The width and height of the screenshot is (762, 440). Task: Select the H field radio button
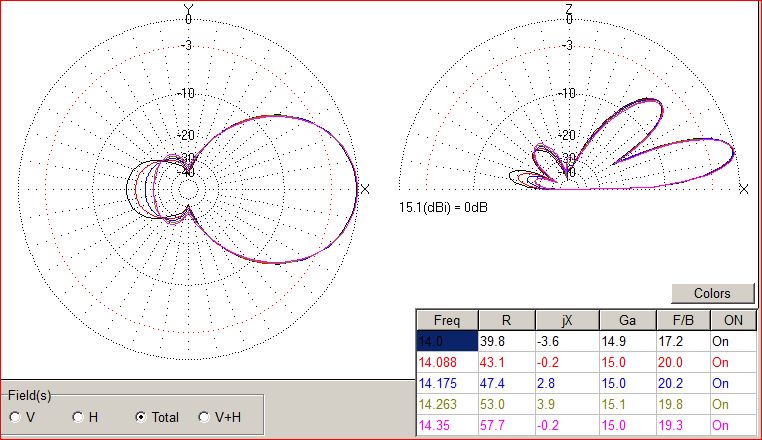(x=78, y=417)
